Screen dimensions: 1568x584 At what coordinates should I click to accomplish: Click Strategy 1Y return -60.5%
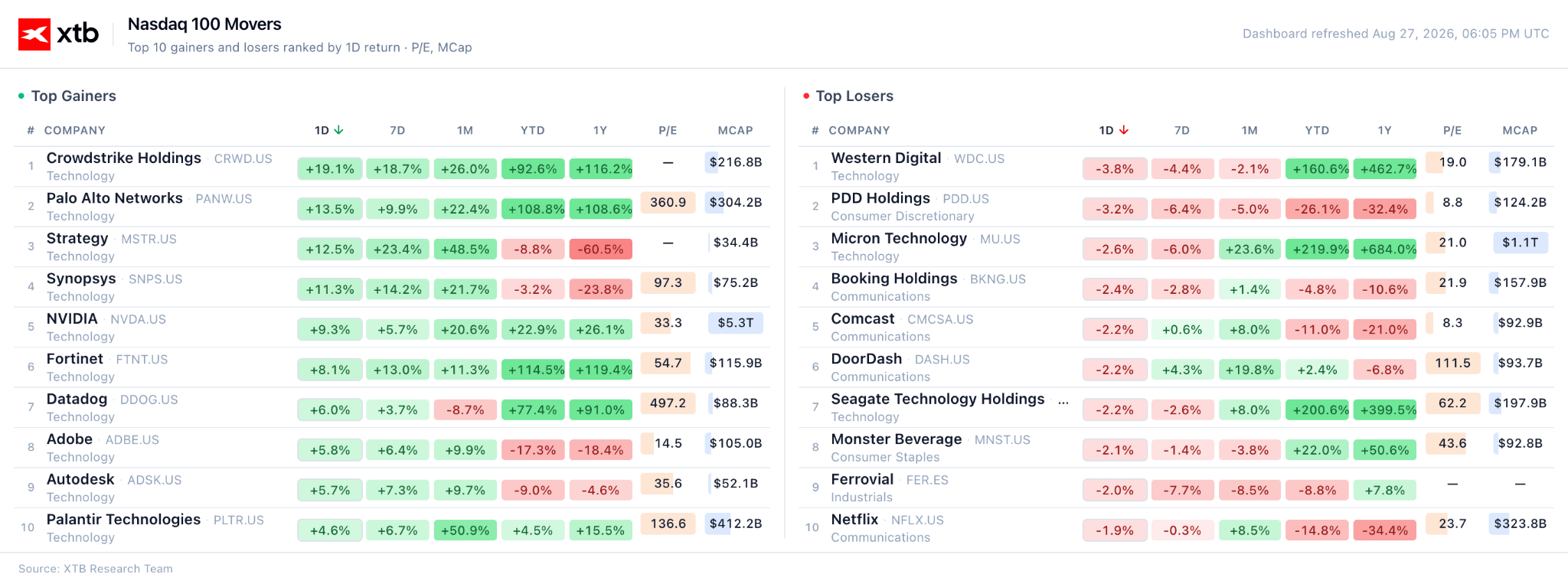[x=601, y=250]
